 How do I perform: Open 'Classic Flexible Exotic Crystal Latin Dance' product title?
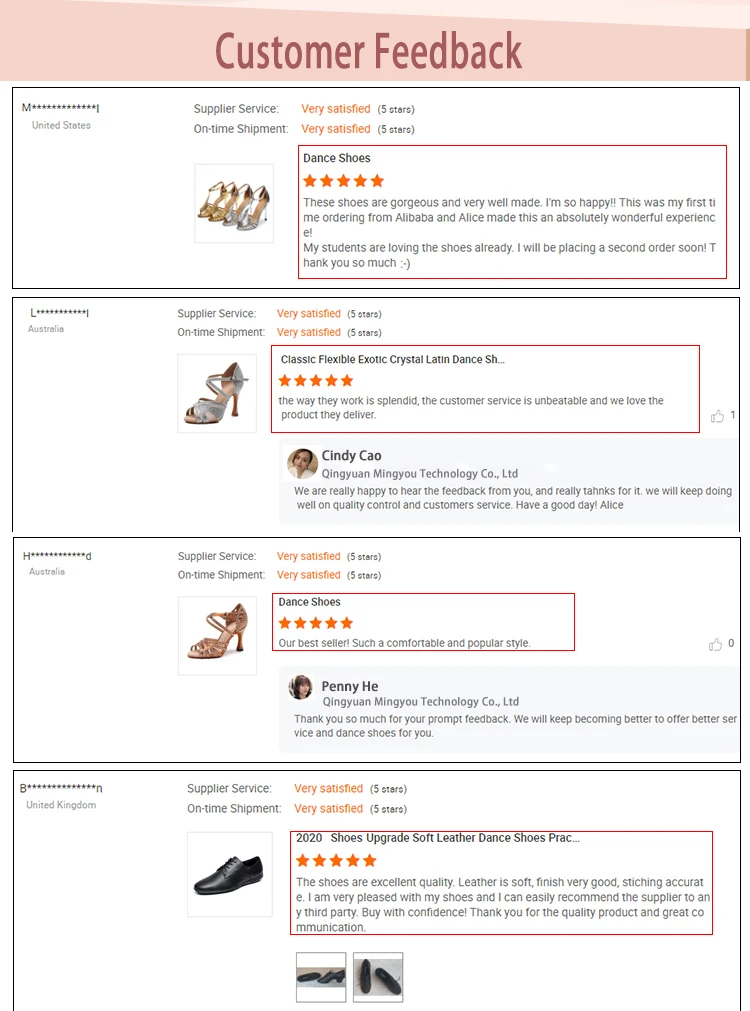(392, 360)
